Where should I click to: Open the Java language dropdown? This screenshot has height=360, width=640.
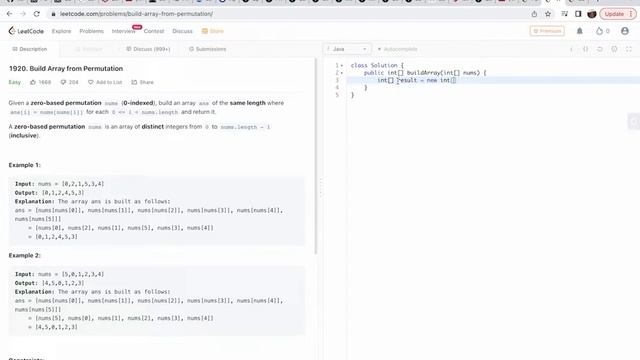click(x=347, y=49)
